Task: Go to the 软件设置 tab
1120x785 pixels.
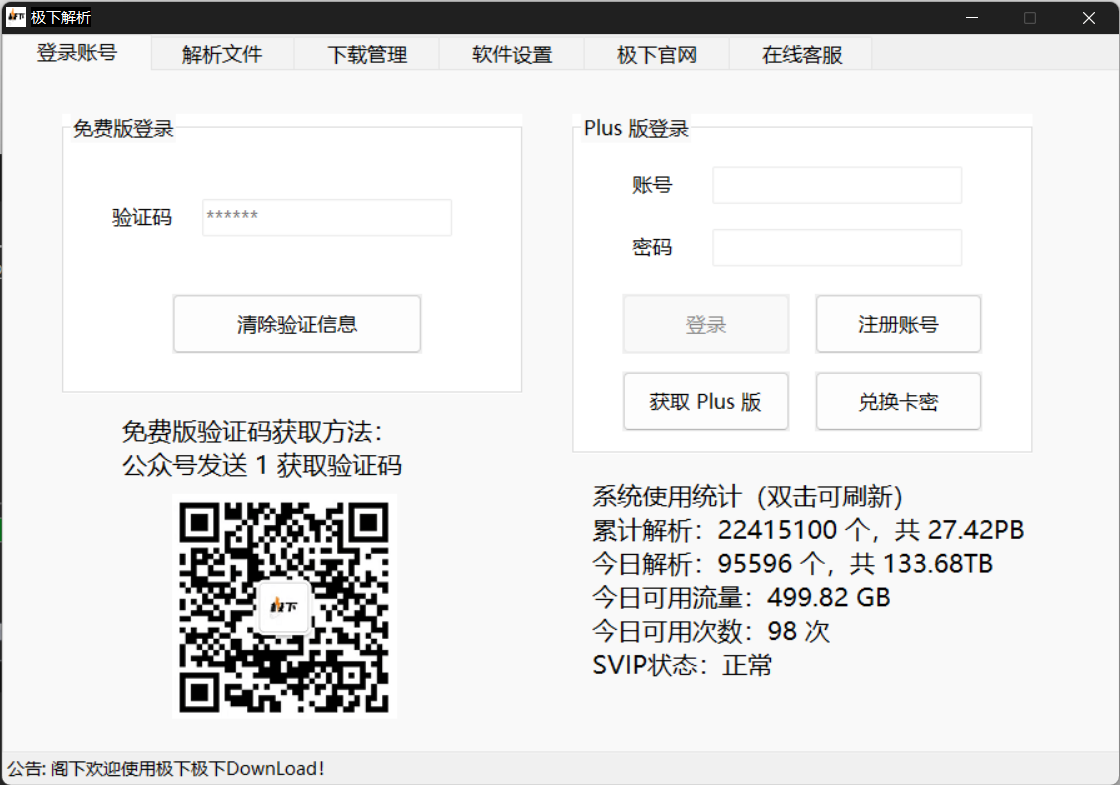Action: (x=512, y=54)
